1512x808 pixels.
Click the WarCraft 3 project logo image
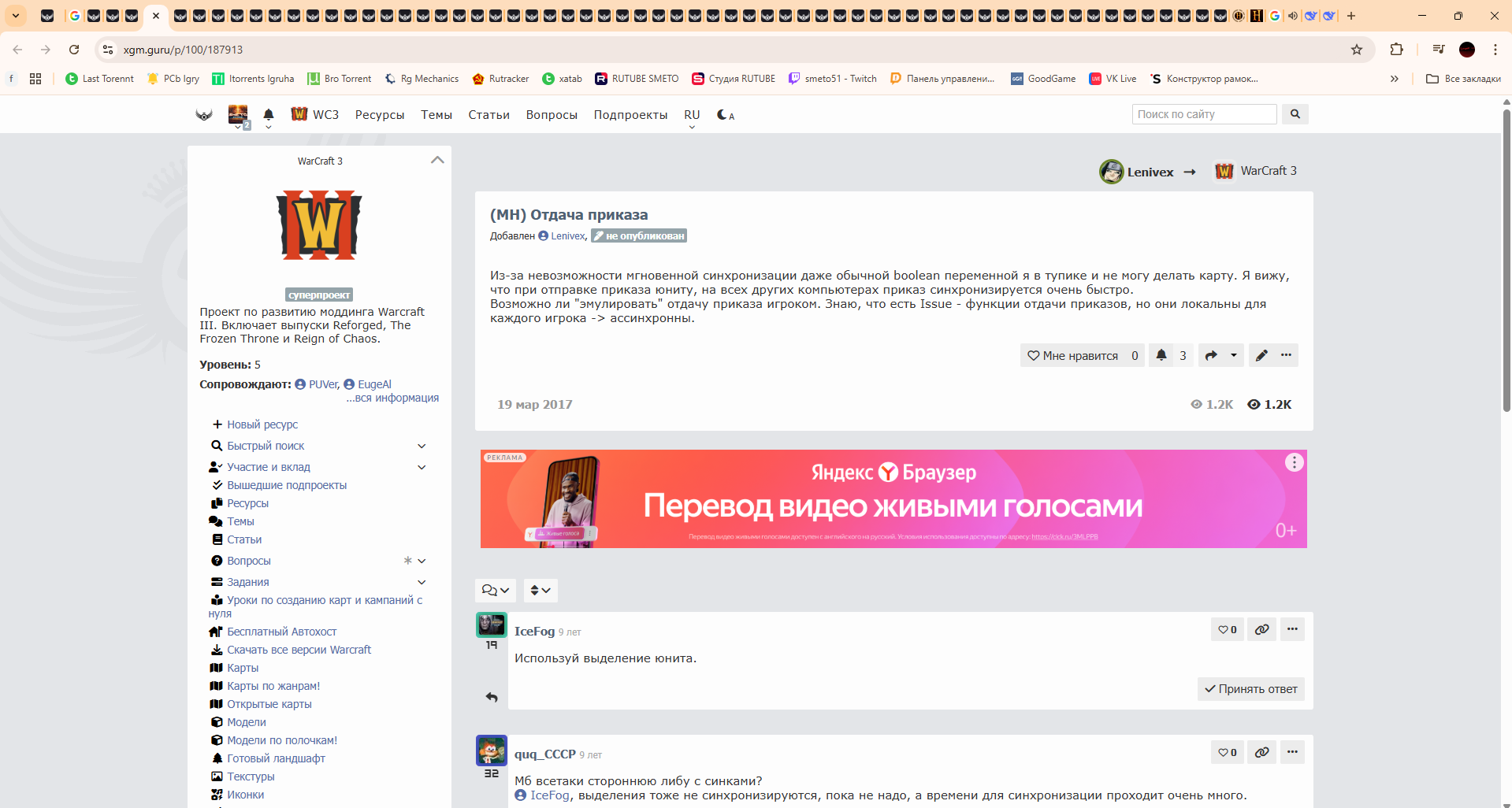[319, 225]
